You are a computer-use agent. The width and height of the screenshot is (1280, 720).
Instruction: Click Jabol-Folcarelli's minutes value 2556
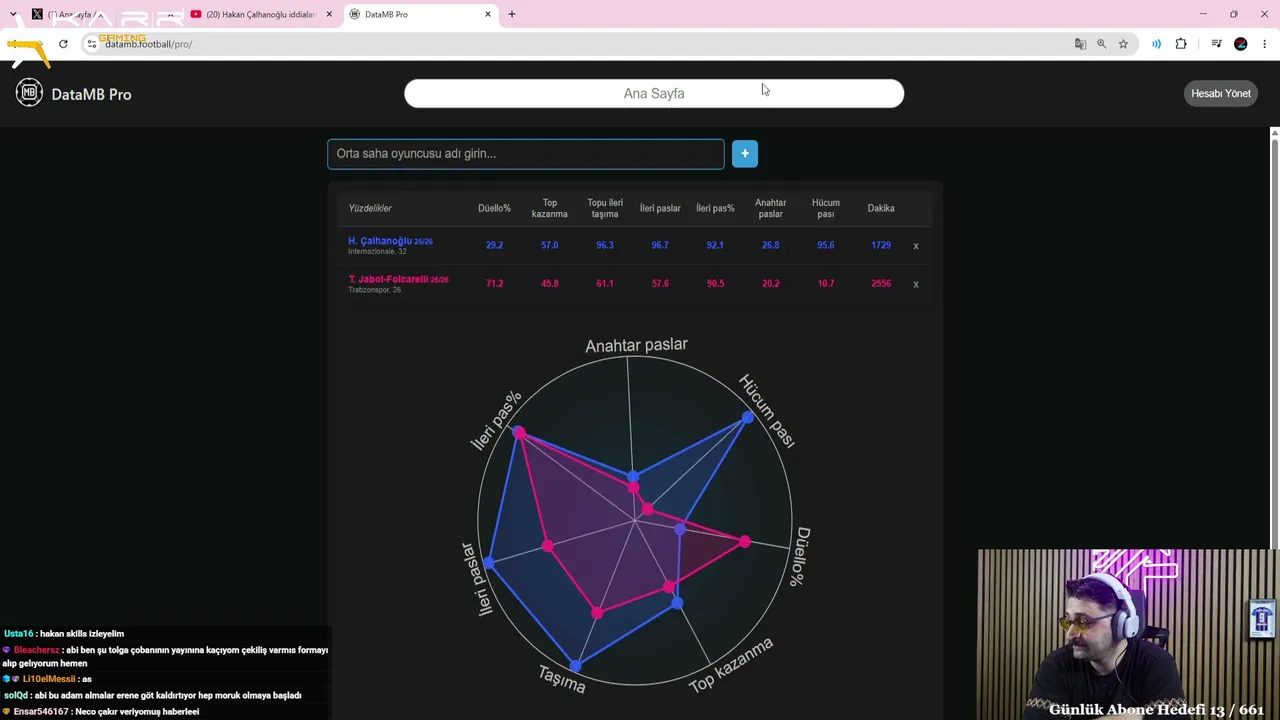point(881,283)
